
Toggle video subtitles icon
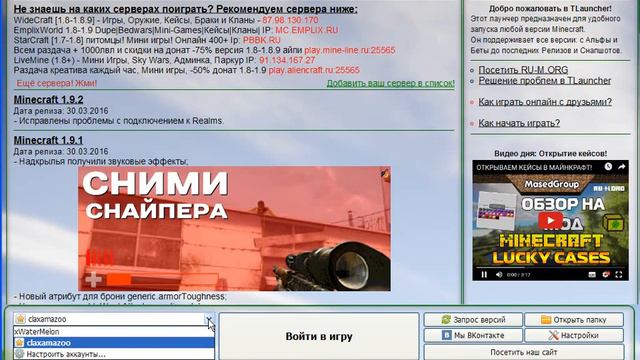592,275
